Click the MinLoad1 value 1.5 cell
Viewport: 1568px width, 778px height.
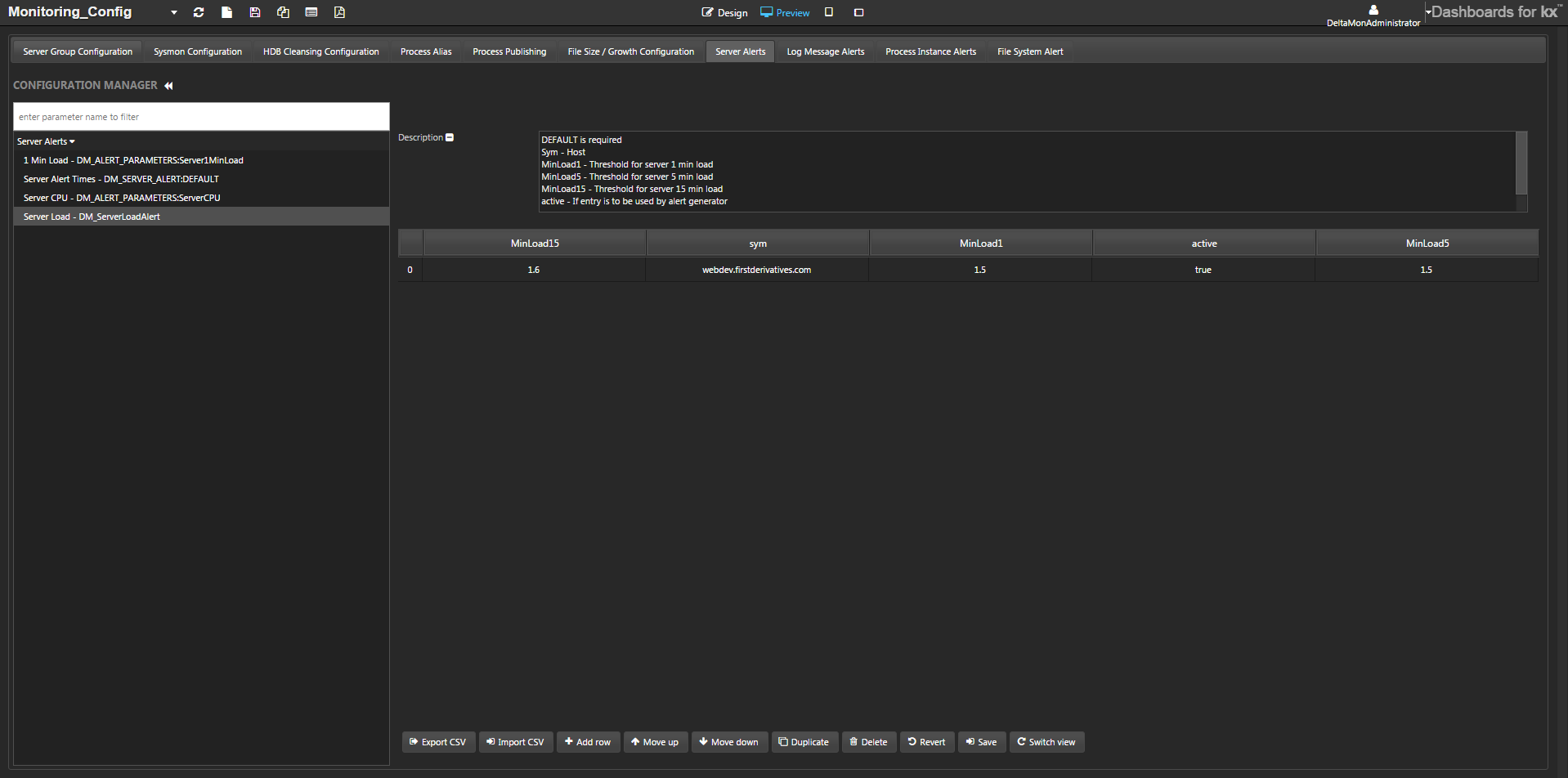pyautogui.click(x=980, y=270)
